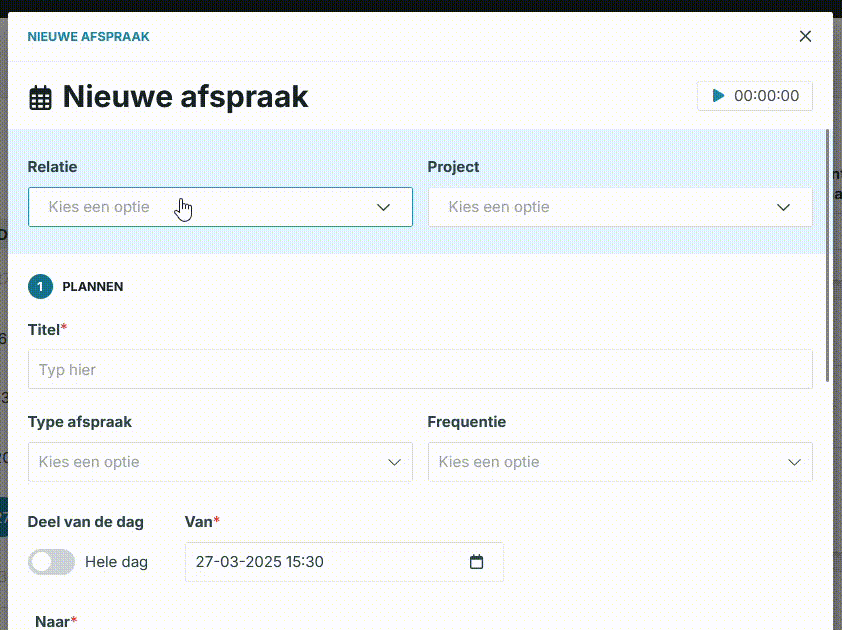Viewport: 842px width, 630px height.
Task: Click the Van date-time field
Action: click(x=344, y=562)
